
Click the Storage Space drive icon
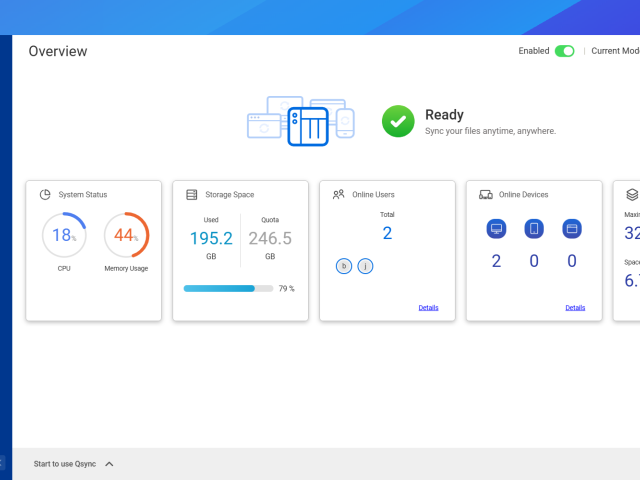[x=192, y=195]
